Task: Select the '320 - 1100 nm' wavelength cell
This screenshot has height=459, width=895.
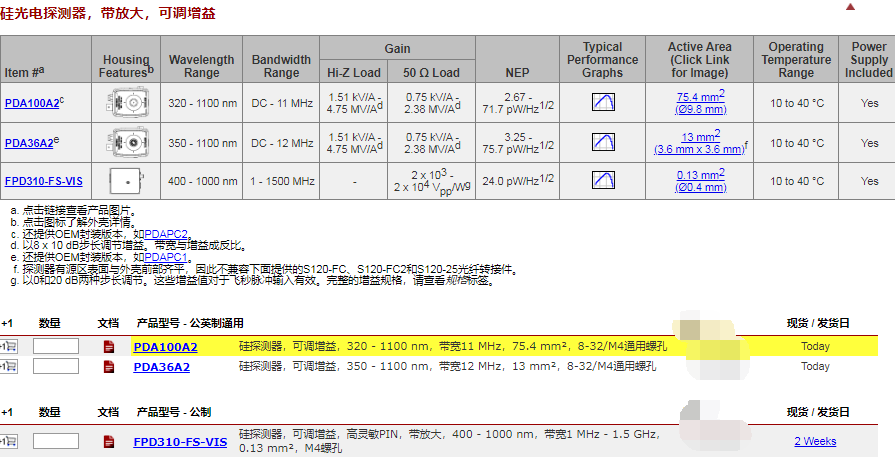Action: tap(202, 103)
